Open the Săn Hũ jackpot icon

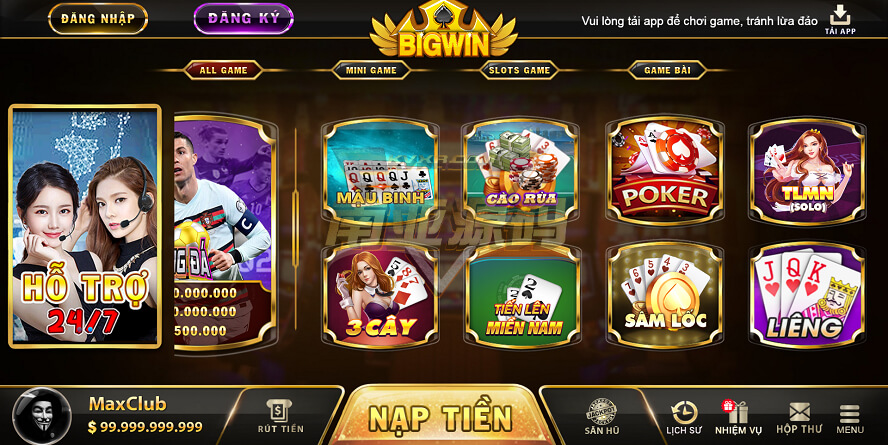coord(601,417)
